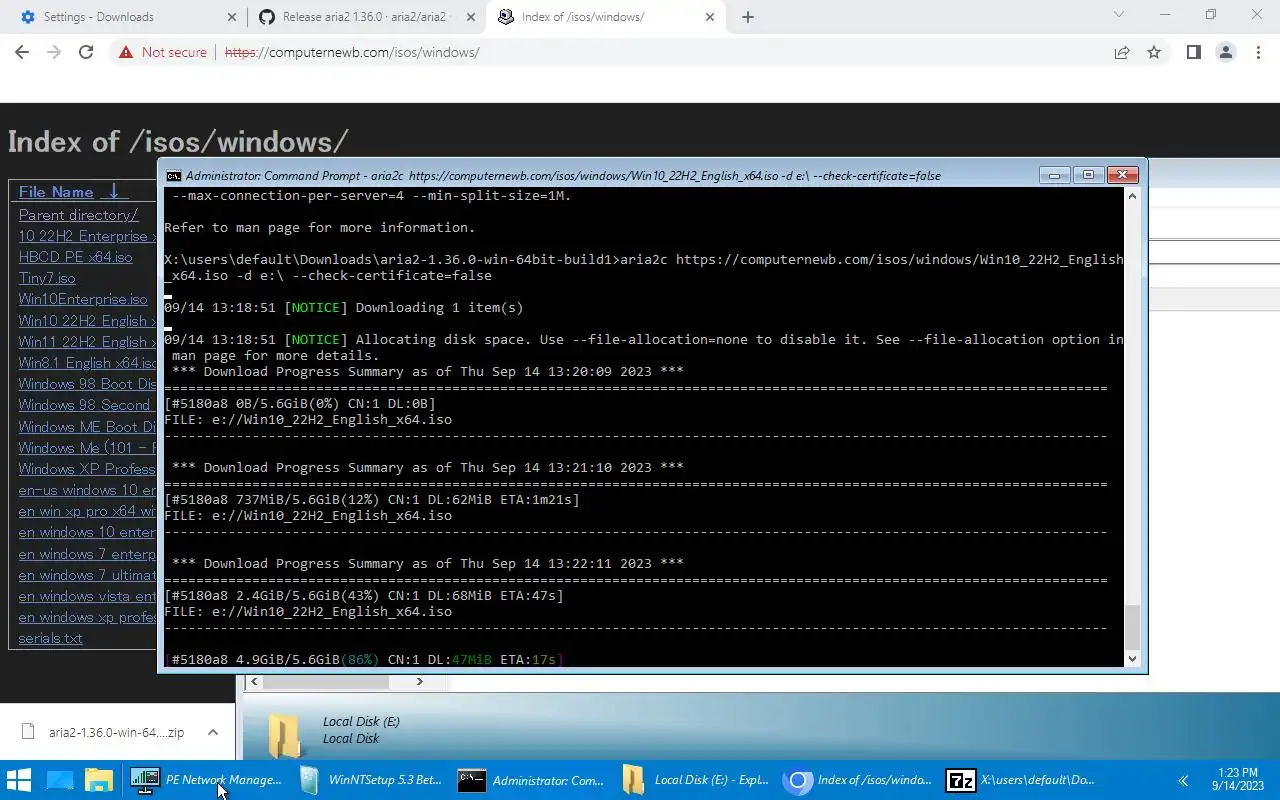This screenshot has height=800, width=1280.
Task: Open the Chrome side panel
Action: coord(1193,52)
